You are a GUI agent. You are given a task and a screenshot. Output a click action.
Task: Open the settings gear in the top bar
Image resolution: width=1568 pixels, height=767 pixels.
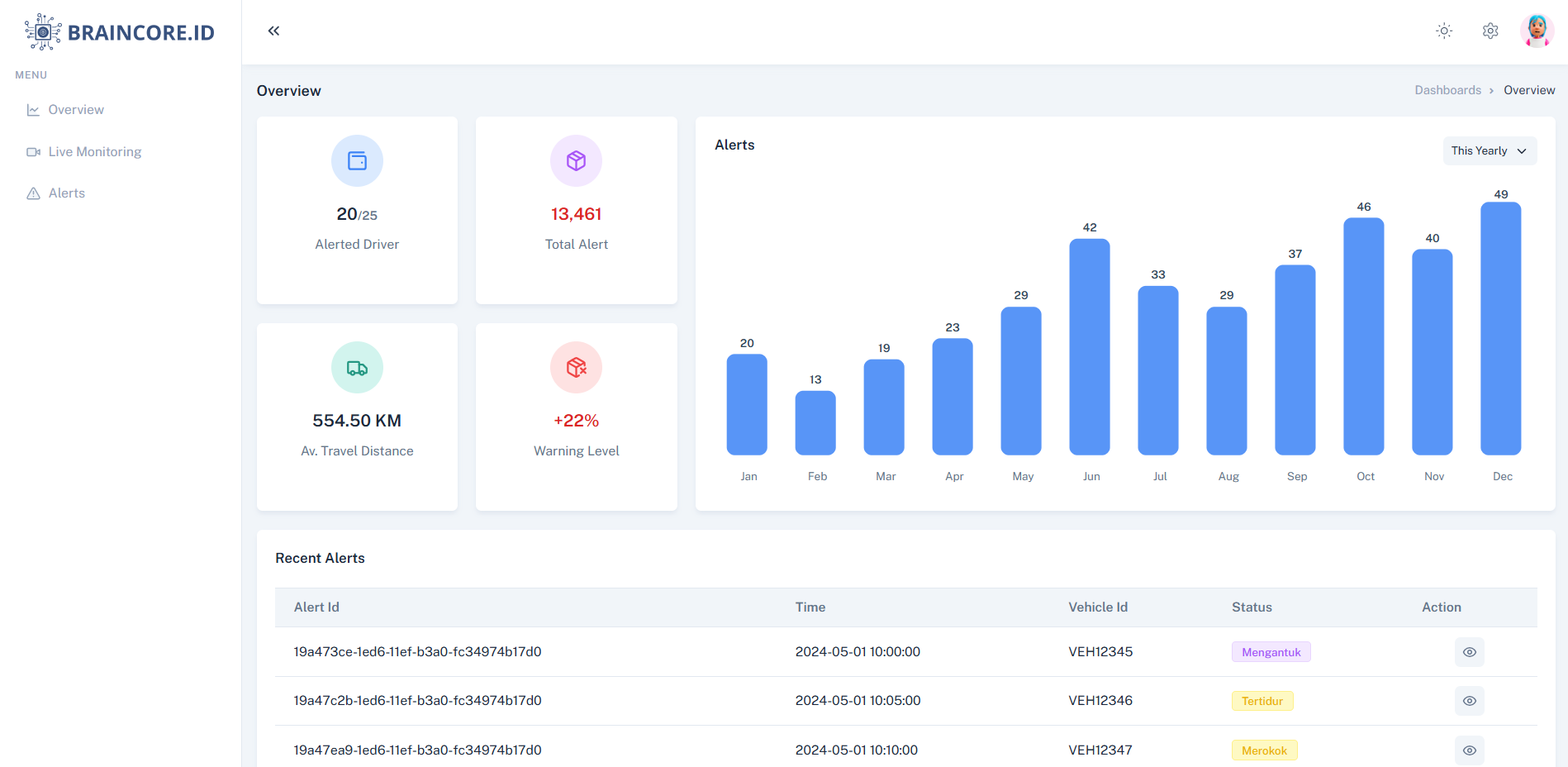pyautogui.click(x=1490, y=31)
